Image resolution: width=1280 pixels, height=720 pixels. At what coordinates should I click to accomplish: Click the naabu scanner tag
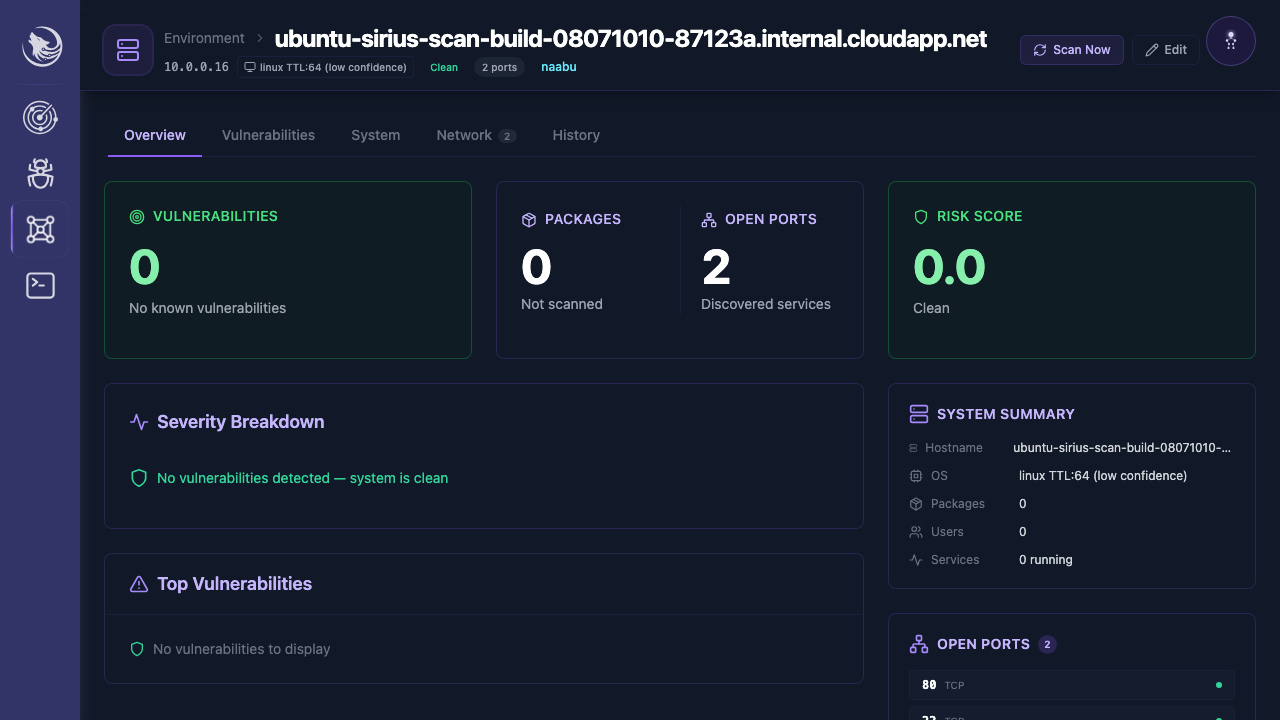pos(558,67)
